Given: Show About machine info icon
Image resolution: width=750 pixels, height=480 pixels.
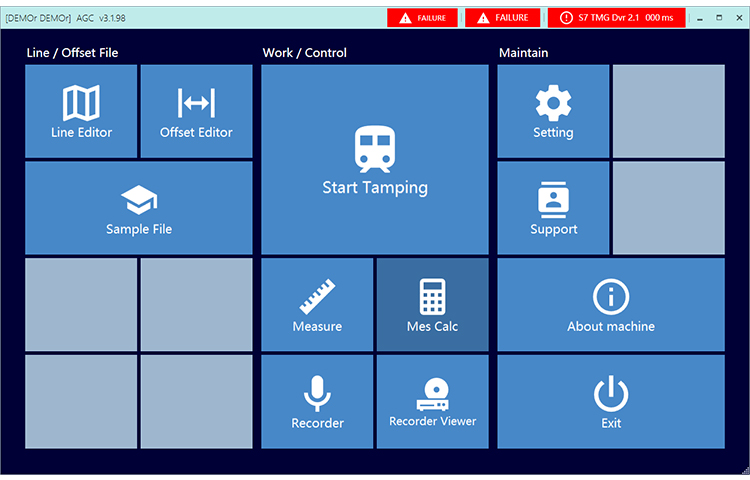Looking at the screenshot, I should point(611,297).
